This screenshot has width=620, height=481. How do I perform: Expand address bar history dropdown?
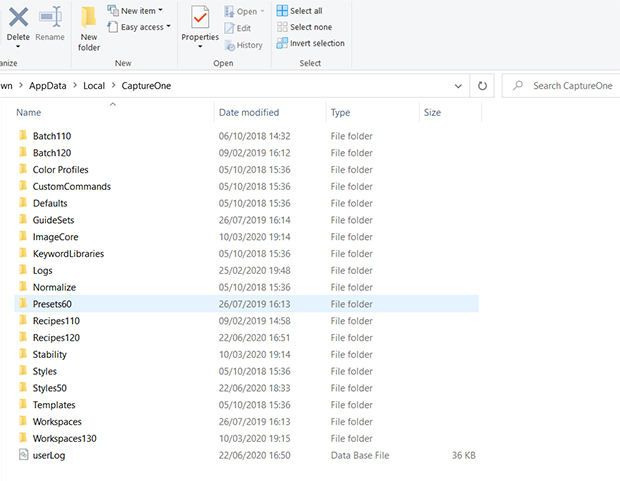[458, 86]
